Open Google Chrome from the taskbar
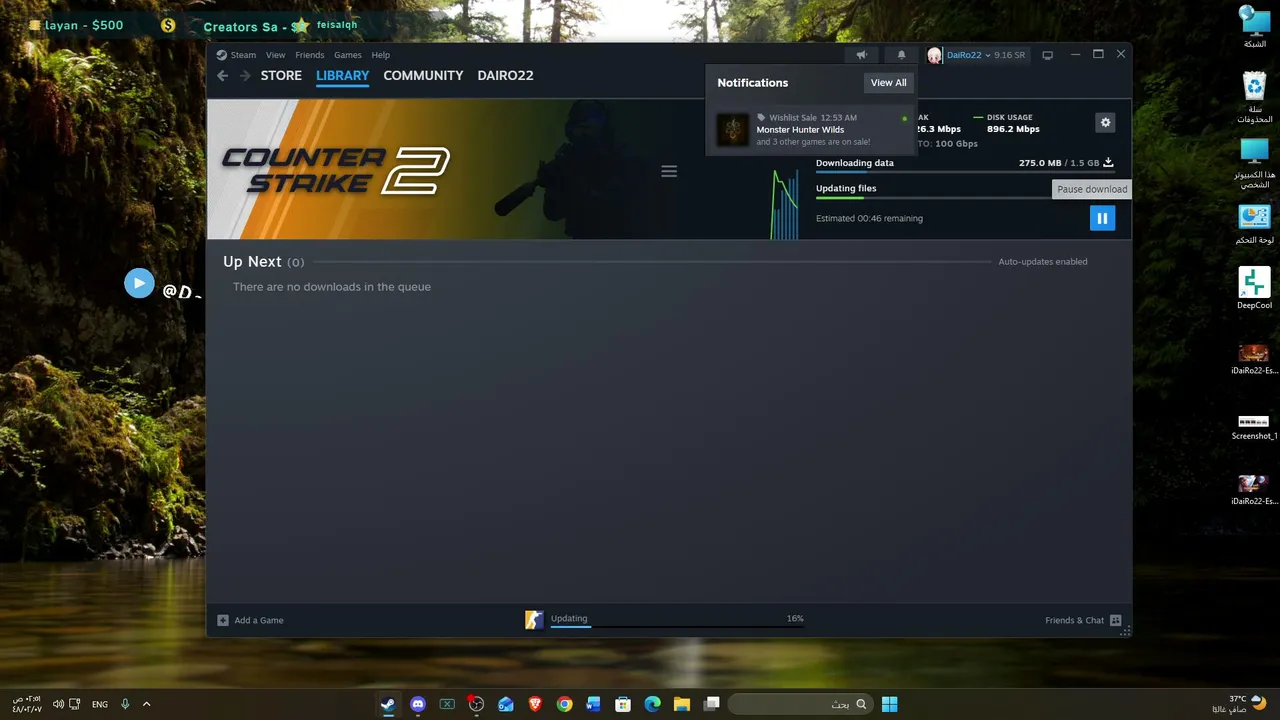The width and height of the screenshot is (1280, 720). click(565, 704)
